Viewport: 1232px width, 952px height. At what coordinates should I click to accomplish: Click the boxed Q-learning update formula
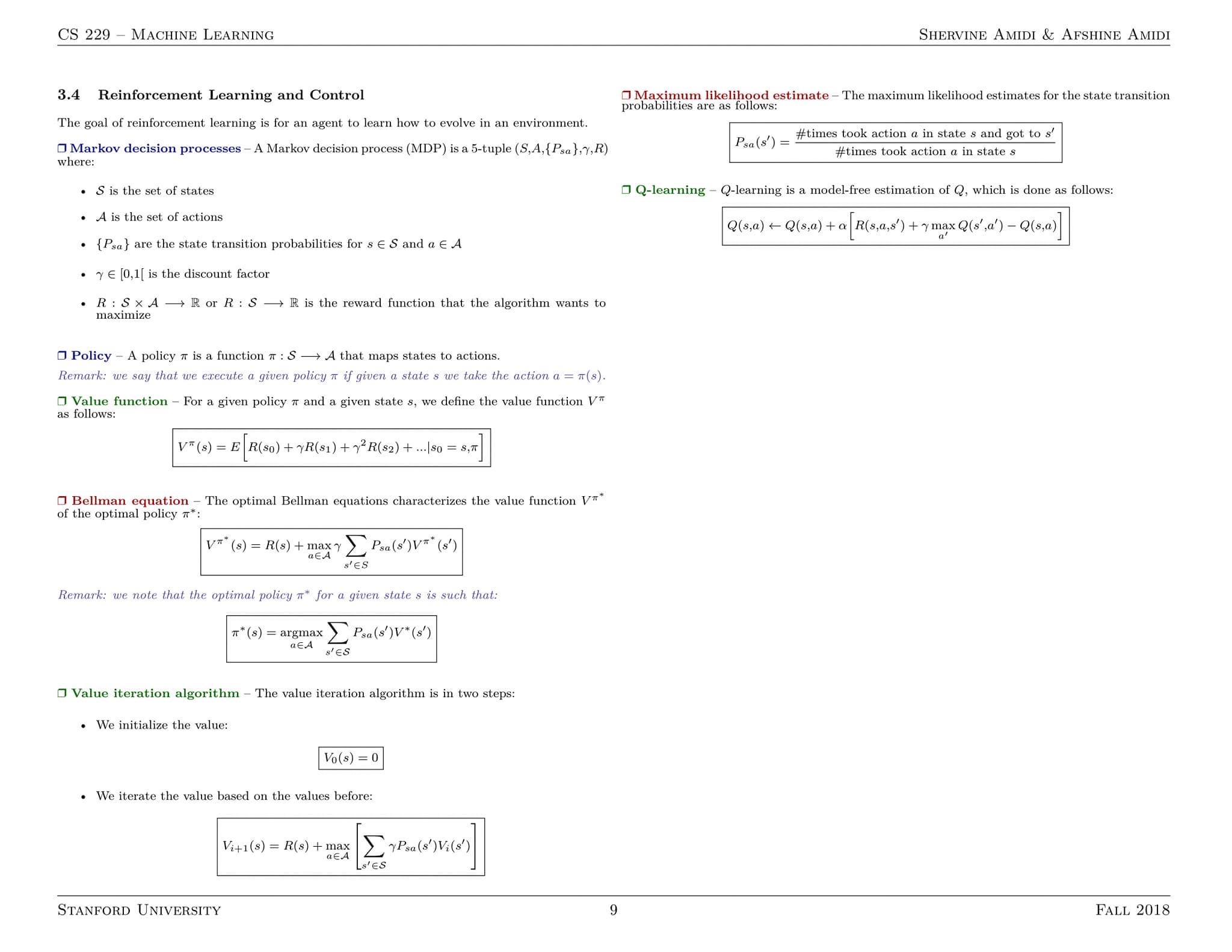coord(895,226)
